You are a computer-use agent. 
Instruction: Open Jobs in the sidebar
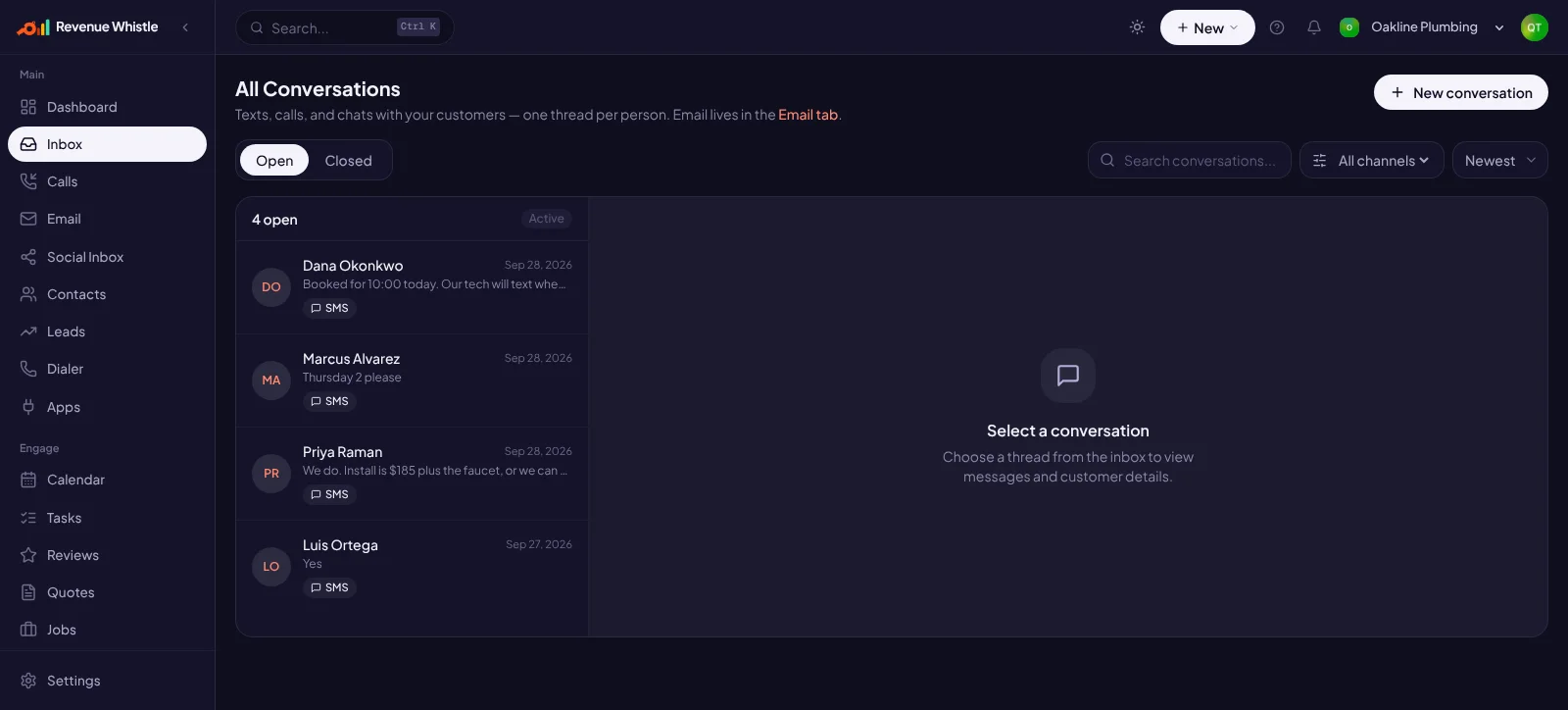pyautogui.click(x=107, y=630)
